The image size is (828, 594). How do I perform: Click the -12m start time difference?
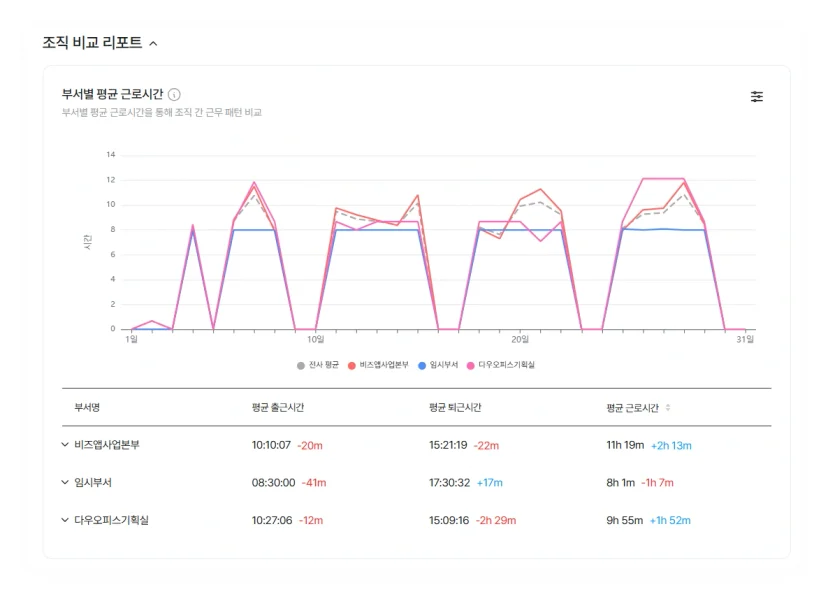(x=311, y=521)
